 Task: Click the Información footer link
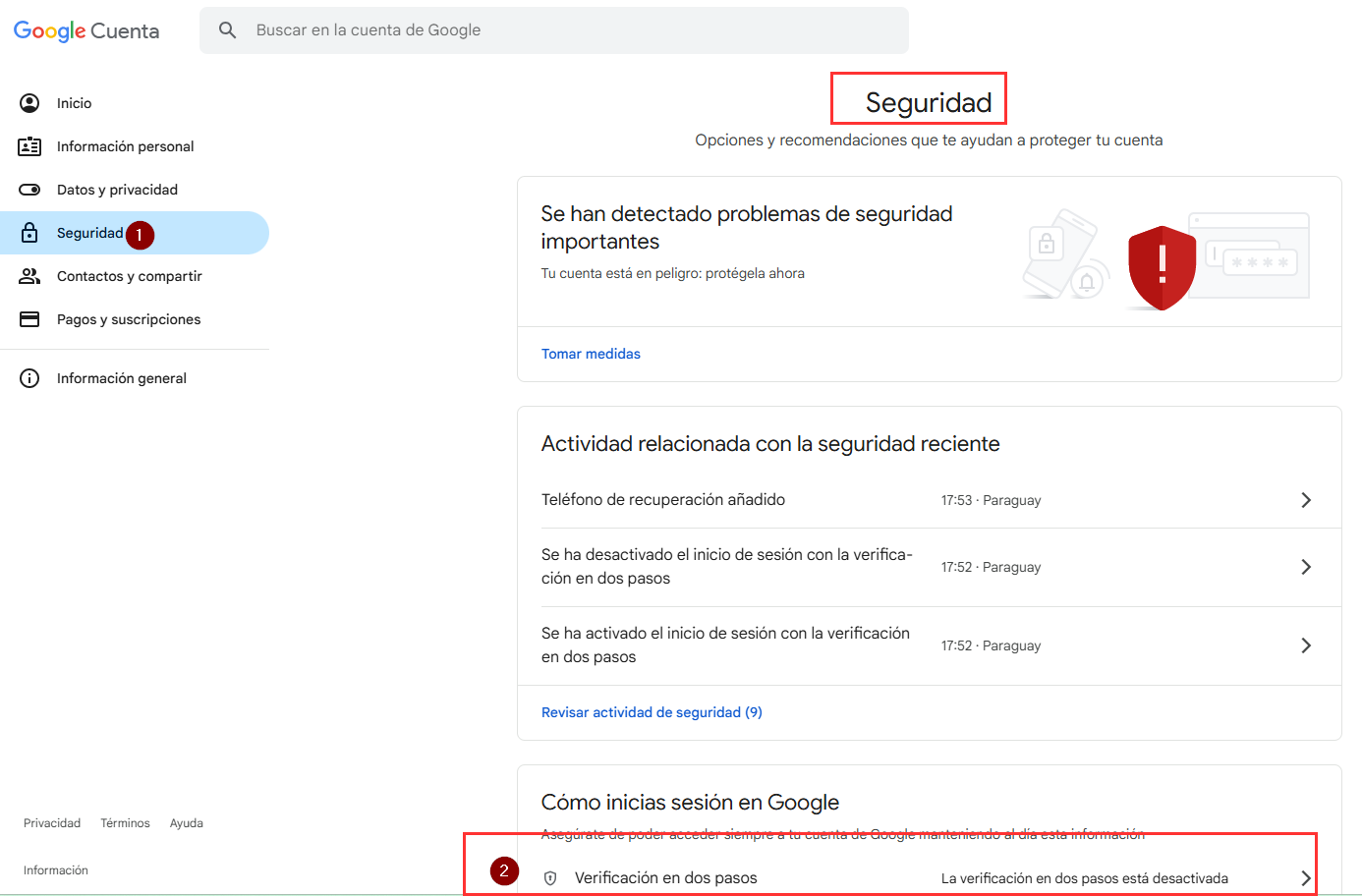point(56,870)
